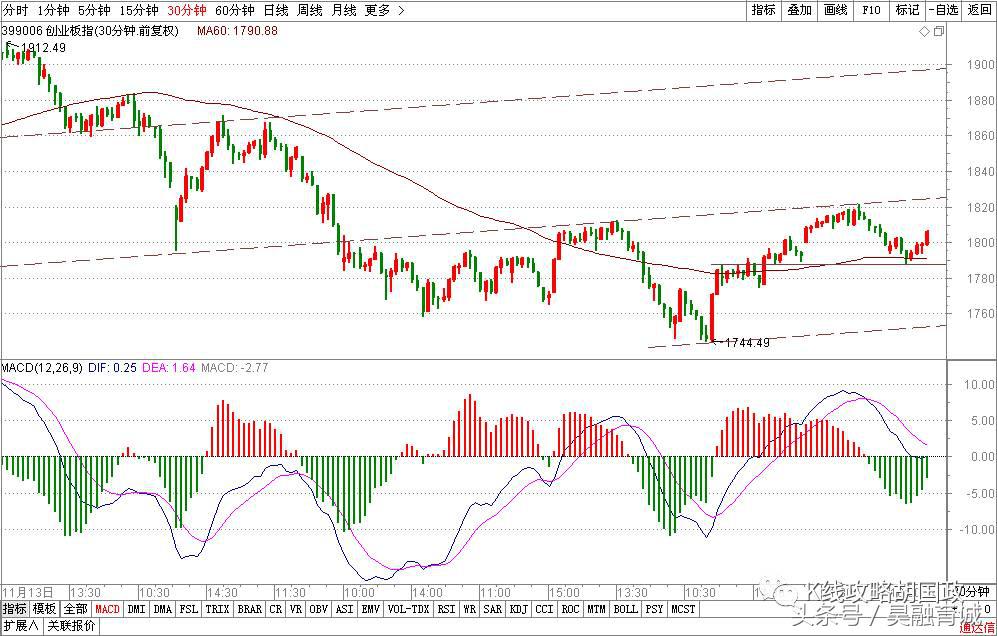Click the MACD: -2.77 value
The image size is (997, 636).
click(x=234, y=368)
